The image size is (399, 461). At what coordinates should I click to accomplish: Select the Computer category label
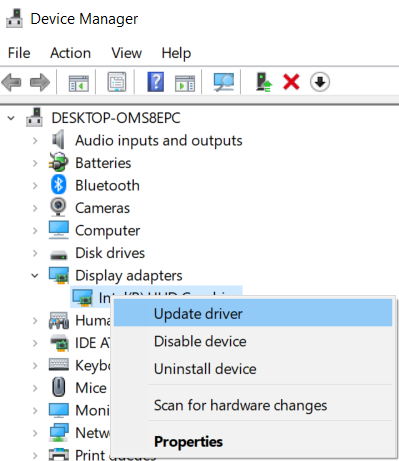pyautogui.click(x=108, y=231)
